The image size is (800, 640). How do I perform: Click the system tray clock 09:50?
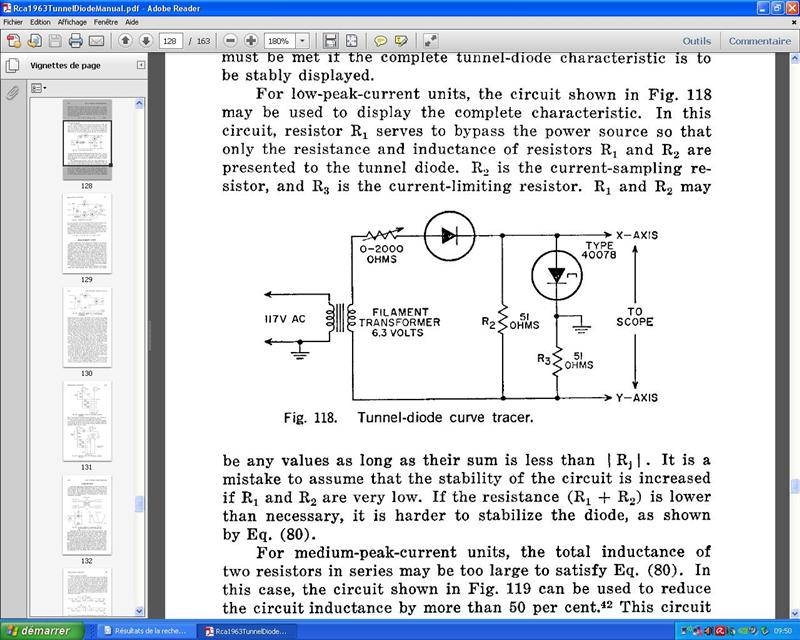[783, 631]
